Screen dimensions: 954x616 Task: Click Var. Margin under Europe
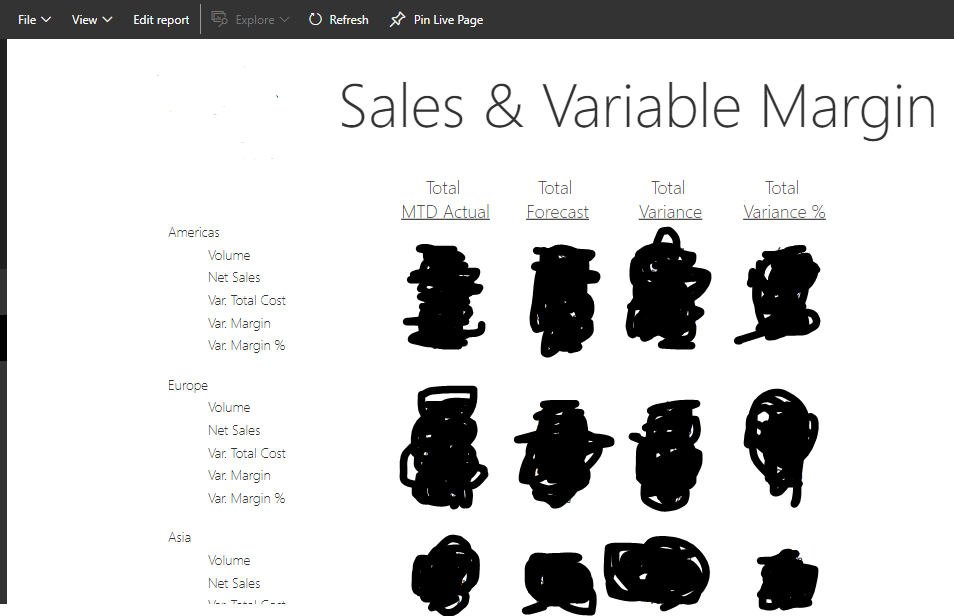(238, 475)
